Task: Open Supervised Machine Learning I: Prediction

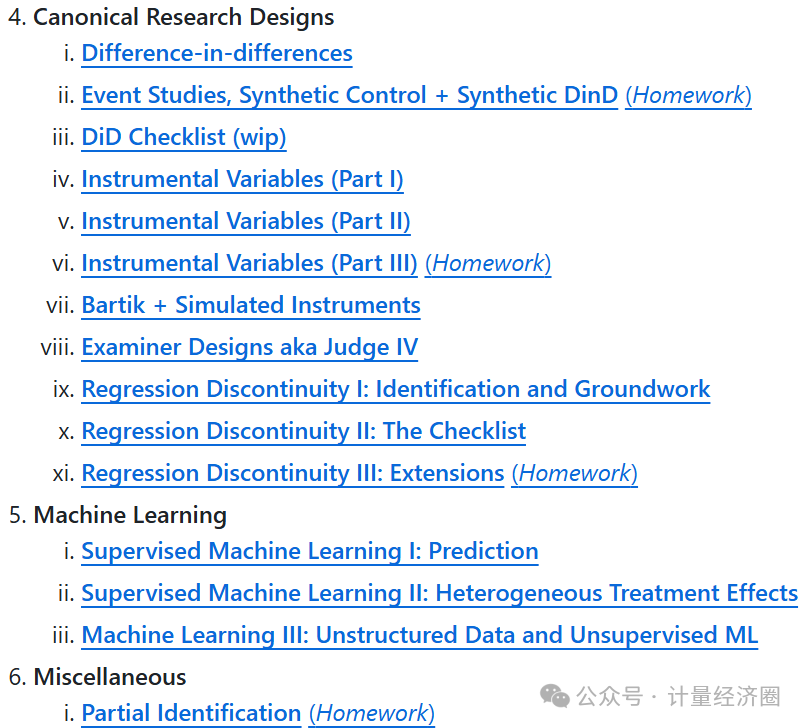Action: tap(310, 552)
